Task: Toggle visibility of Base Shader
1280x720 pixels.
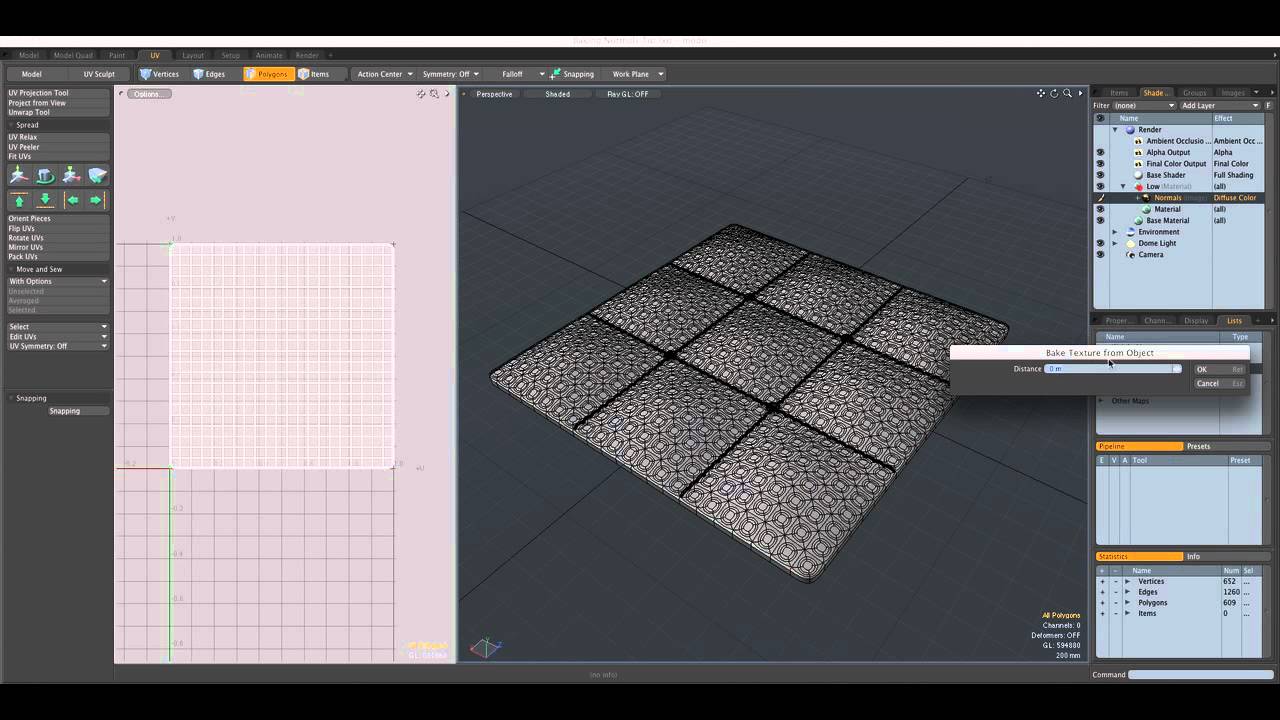Action: 1100,175
